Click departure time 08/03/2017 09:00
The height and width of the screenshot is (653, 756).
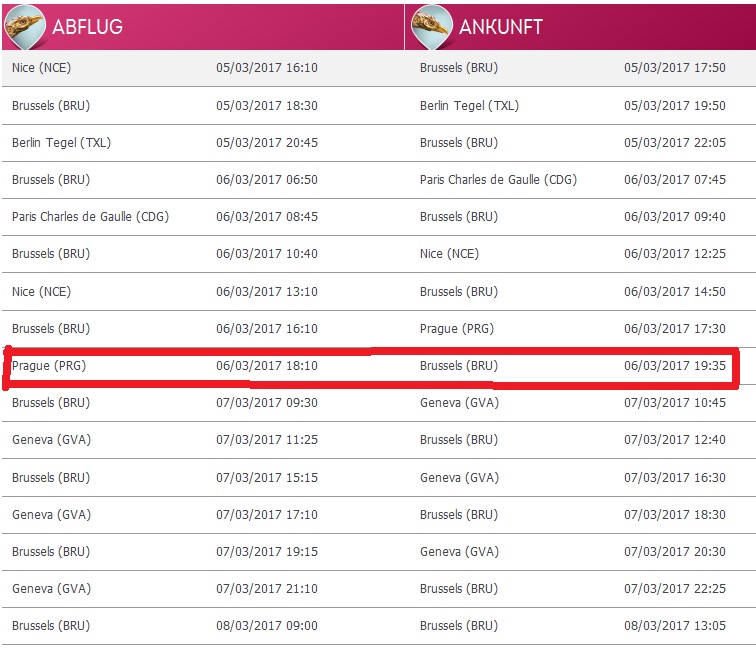tap(267, 626)
